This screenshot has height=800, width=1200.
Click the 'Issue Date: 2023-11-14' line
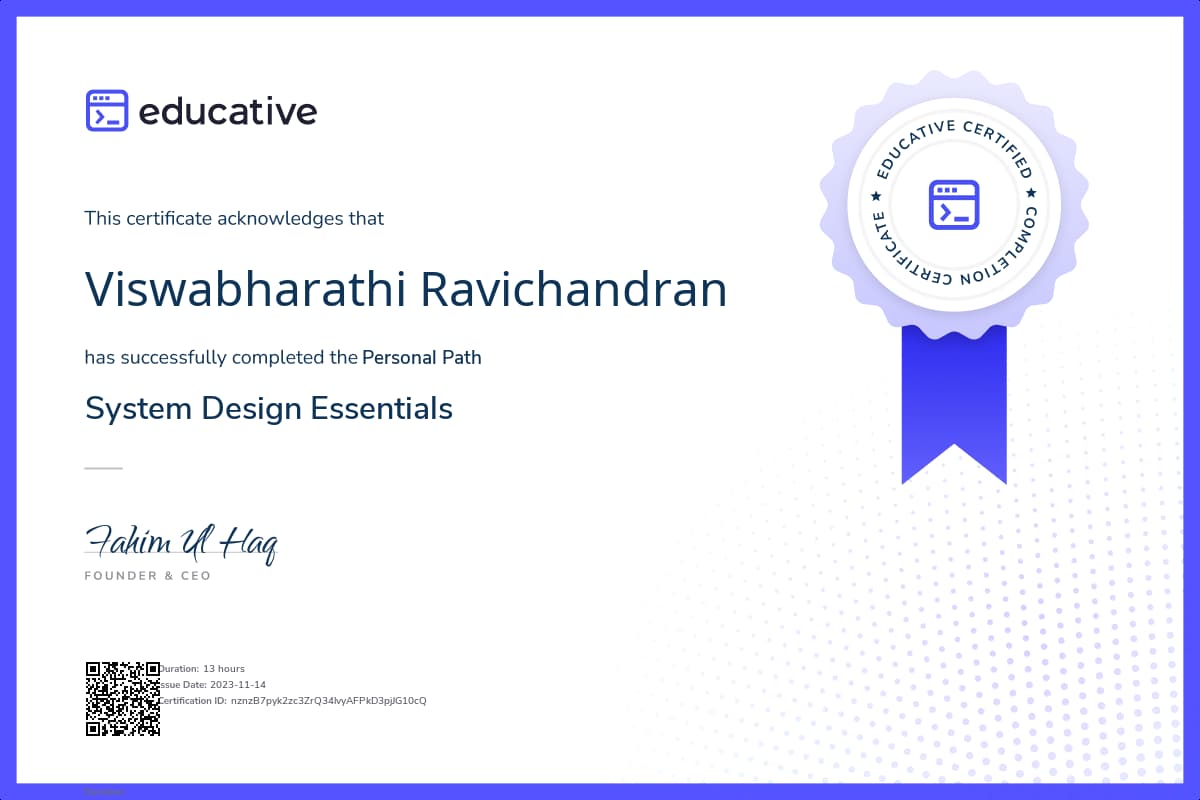[x=210, y=684]
